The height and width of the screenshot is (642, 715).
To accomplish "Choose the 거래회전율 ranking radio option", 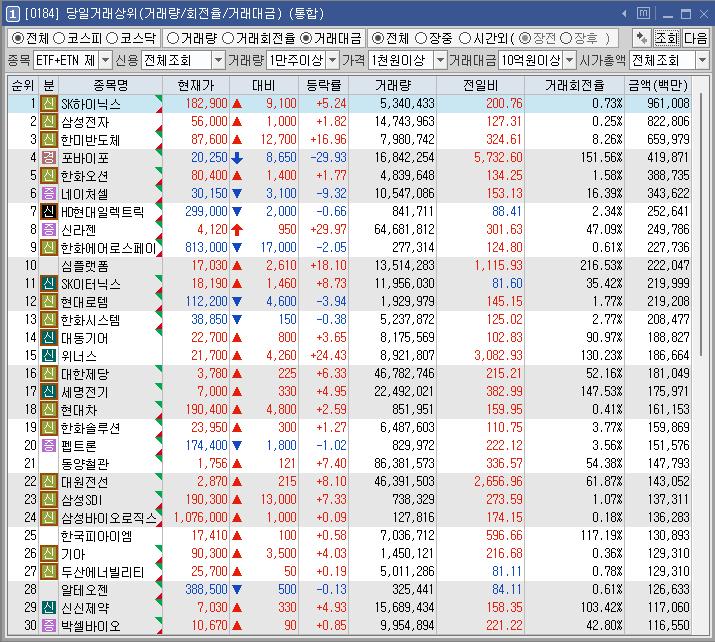I will click(x=228, y=38).
